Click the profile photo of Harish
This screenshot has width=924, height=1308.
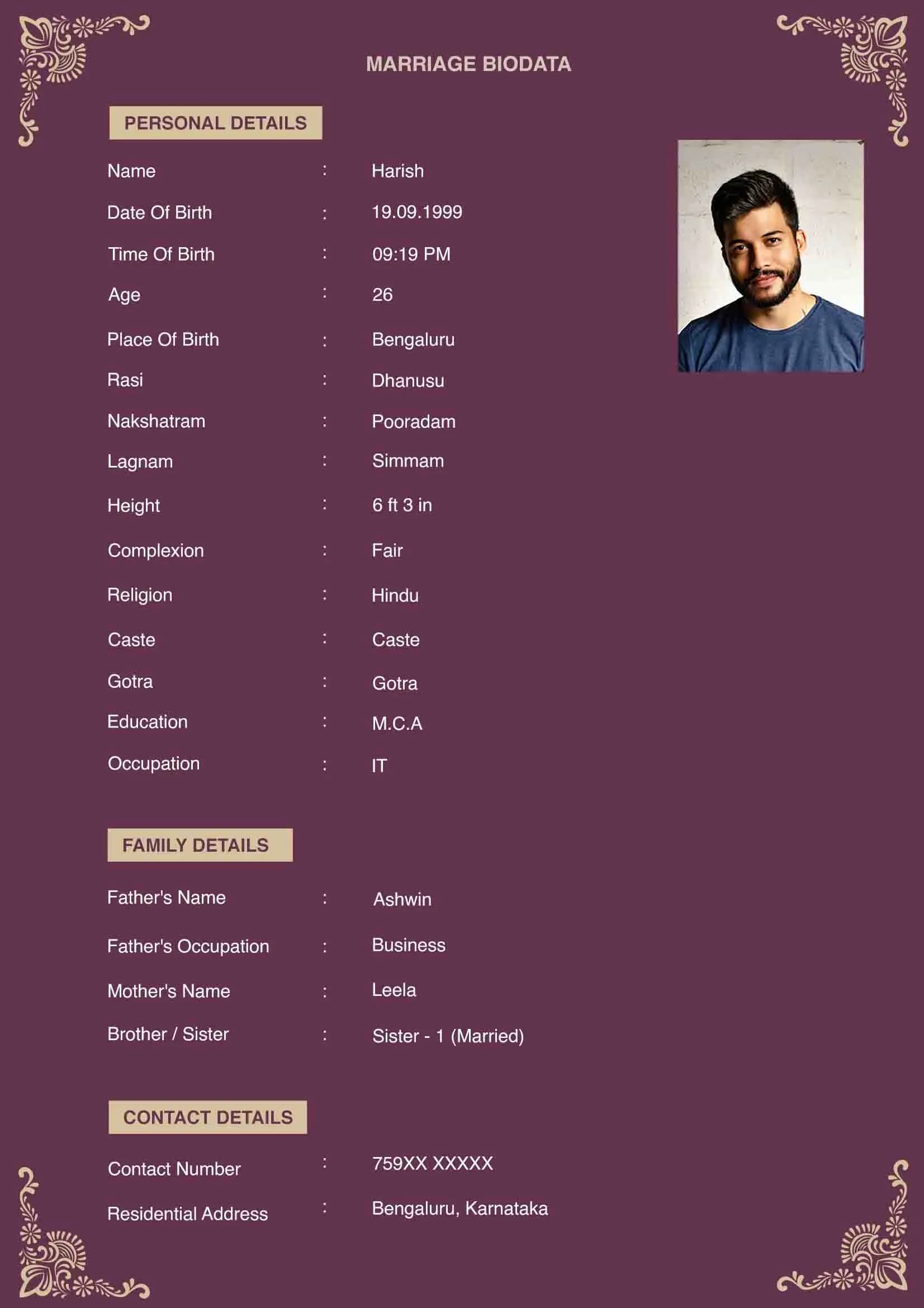tap(771, 256)
